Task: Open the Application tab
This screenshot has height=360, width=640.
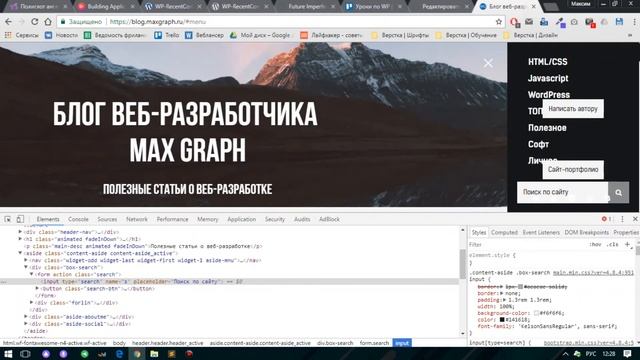Action: tap(242, 219)
